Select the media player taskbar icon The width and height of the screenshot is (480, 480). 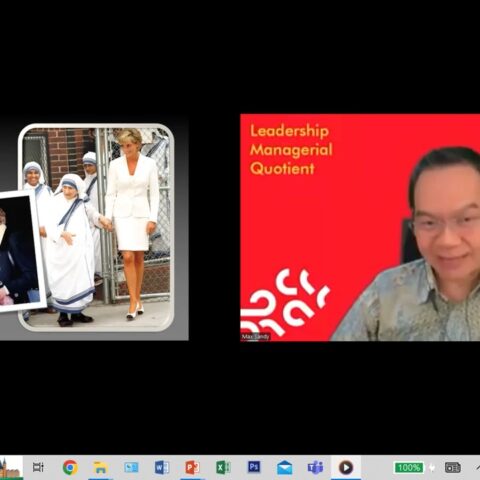[346, 468]
